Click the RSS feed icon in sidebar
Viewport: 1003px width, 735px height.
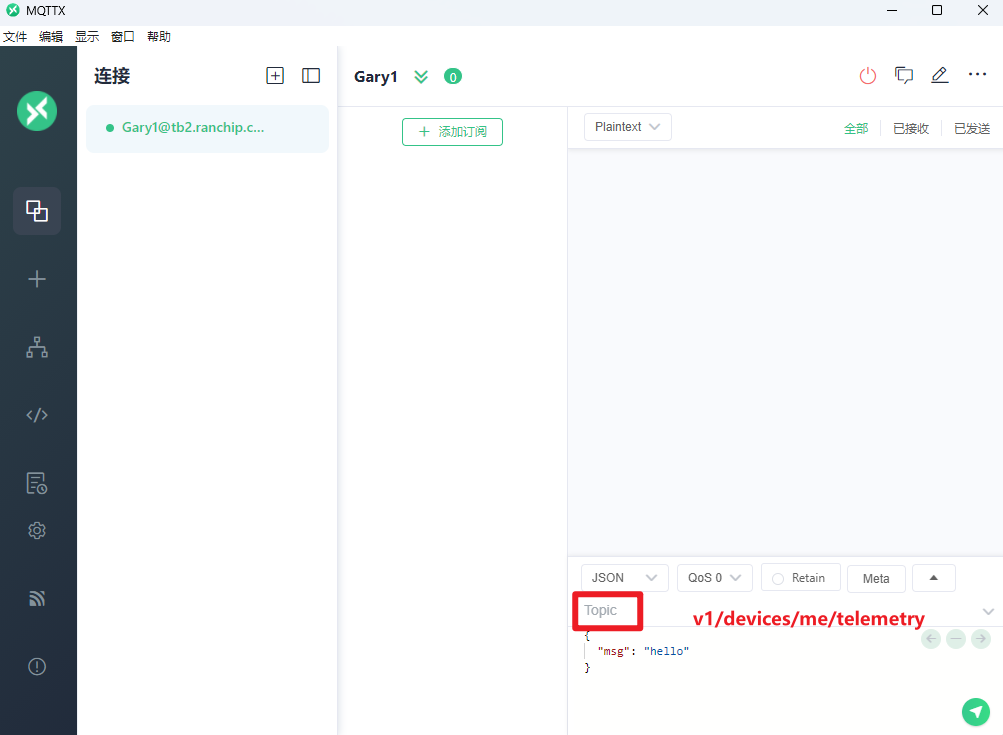[37, 599]
